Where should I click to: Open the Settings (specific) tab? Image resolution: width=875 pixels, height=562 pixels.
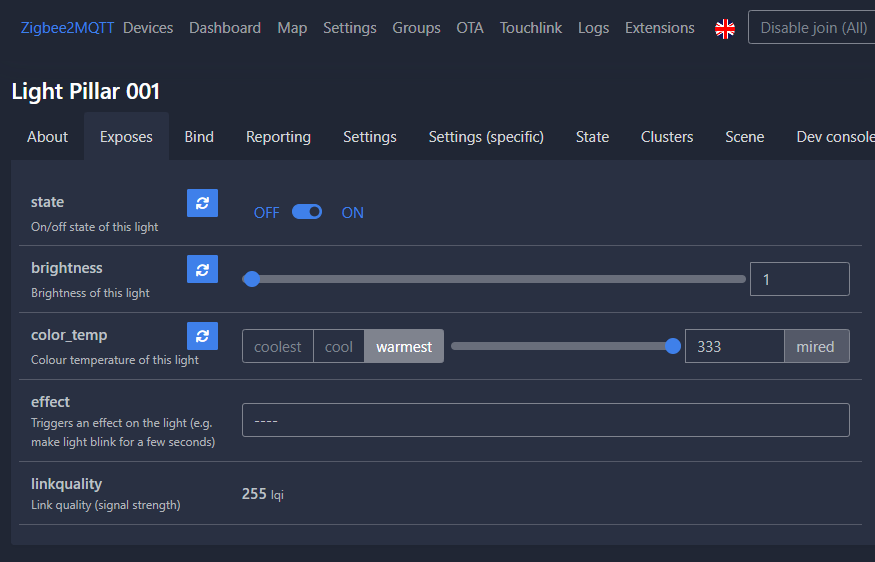[x=486, y=137]
